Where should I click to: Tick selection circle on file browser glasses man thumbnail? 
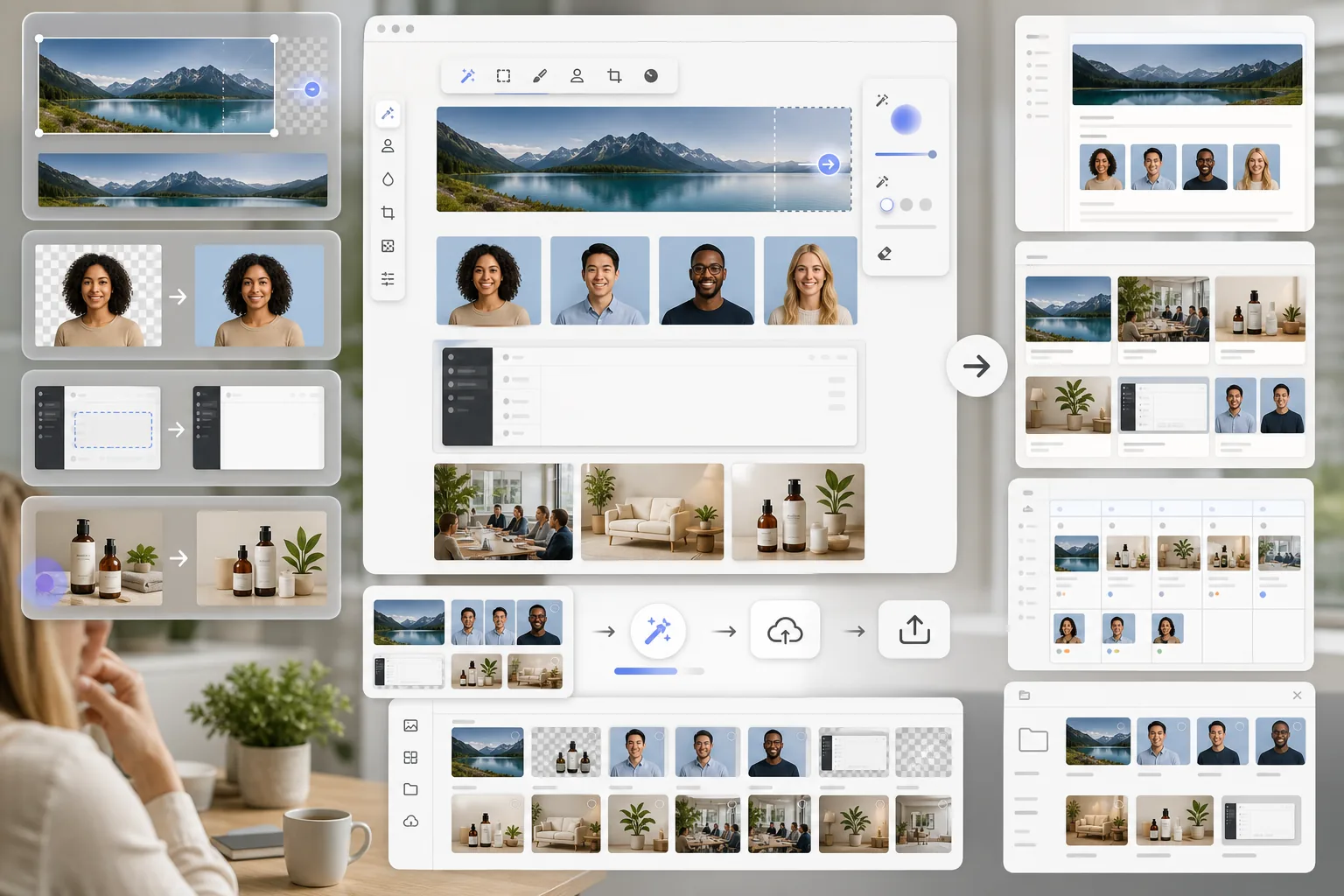click(1297, 726)
